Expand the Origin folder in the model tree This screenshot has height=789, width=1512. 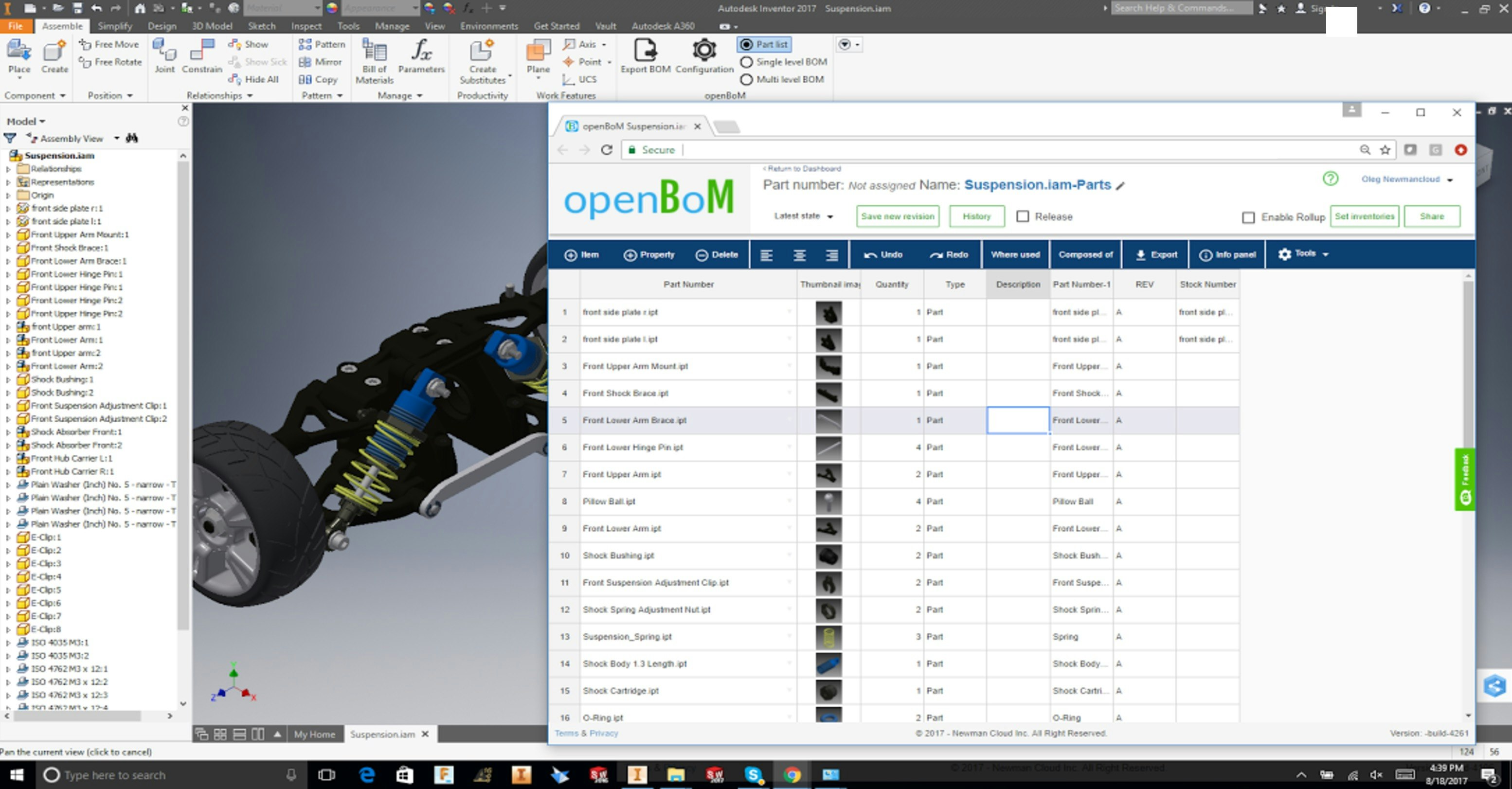point(8,195)
